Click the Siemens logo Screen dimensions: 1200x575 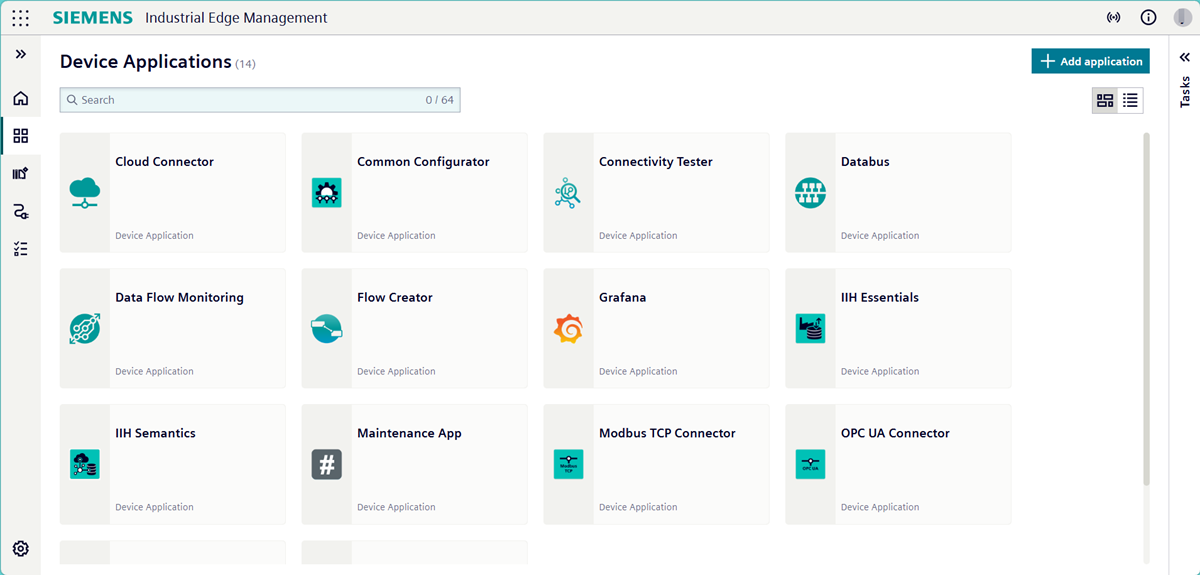click(92, 18)
